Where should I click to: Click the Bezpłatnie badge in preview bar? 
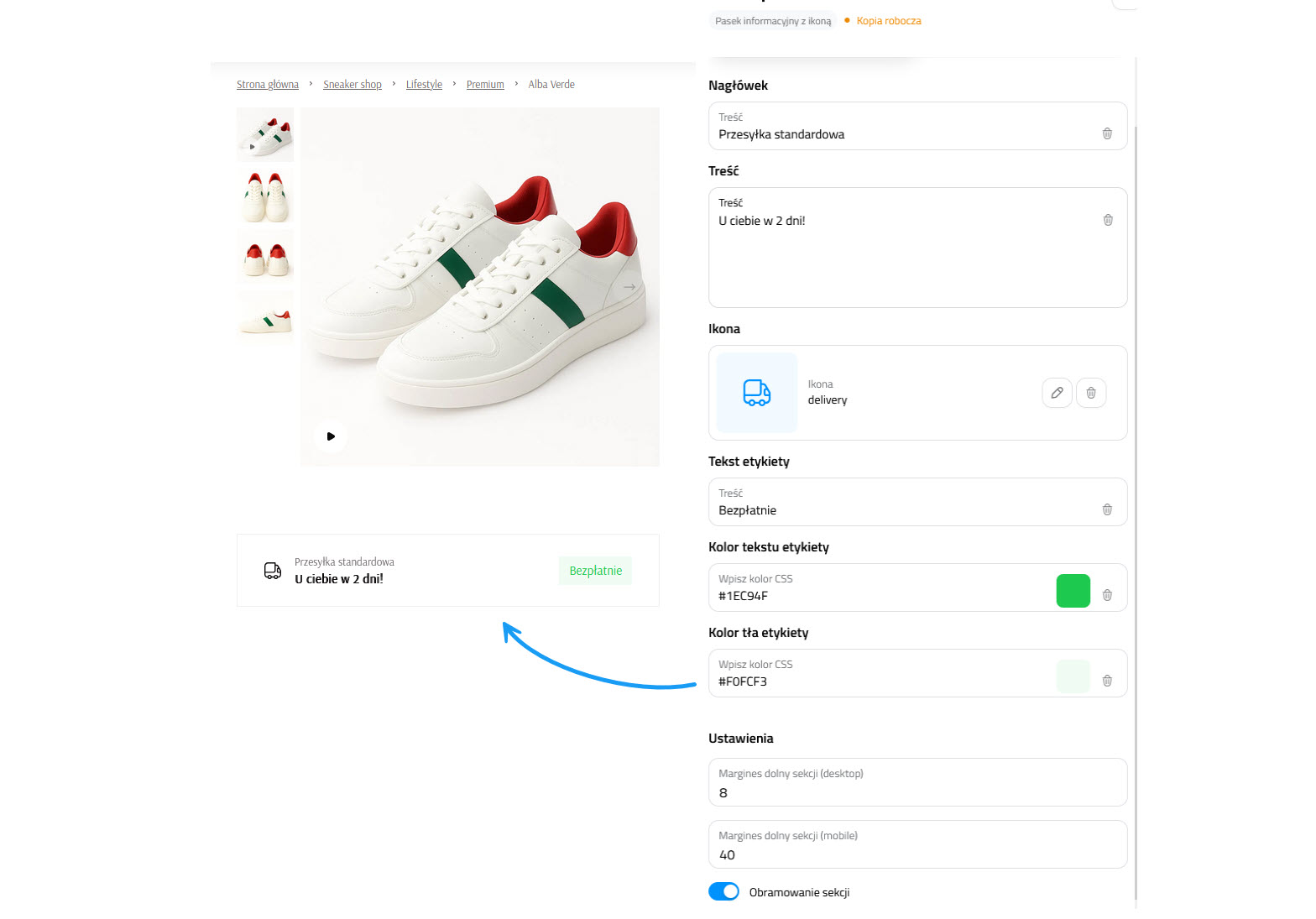595,571
